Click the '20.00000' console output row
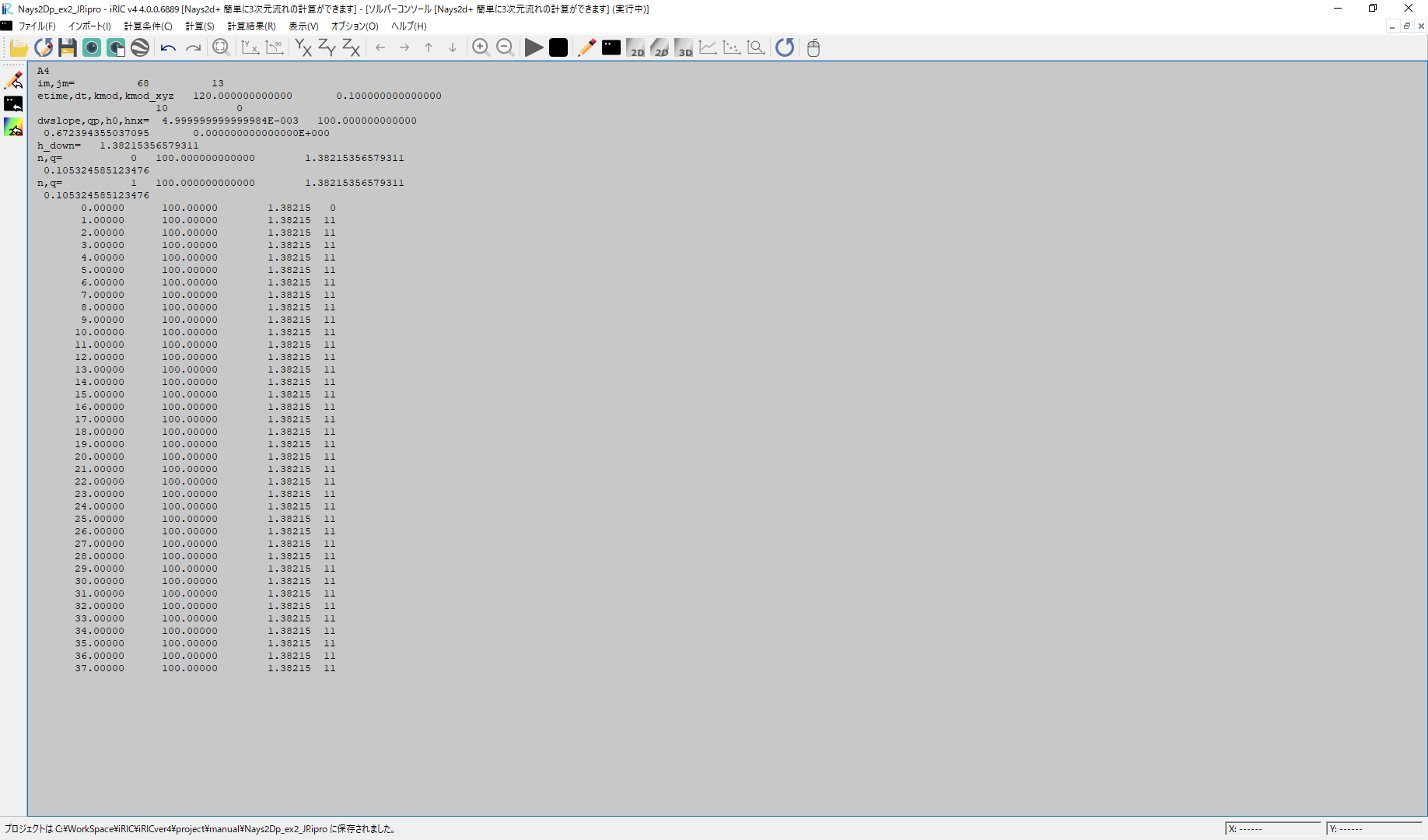 [205, 457]
